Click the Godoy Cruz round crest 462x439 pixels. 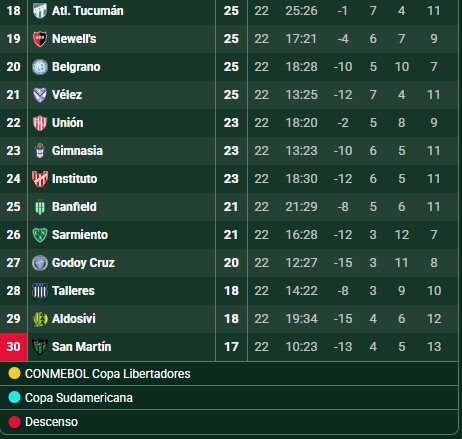(40, 263)
